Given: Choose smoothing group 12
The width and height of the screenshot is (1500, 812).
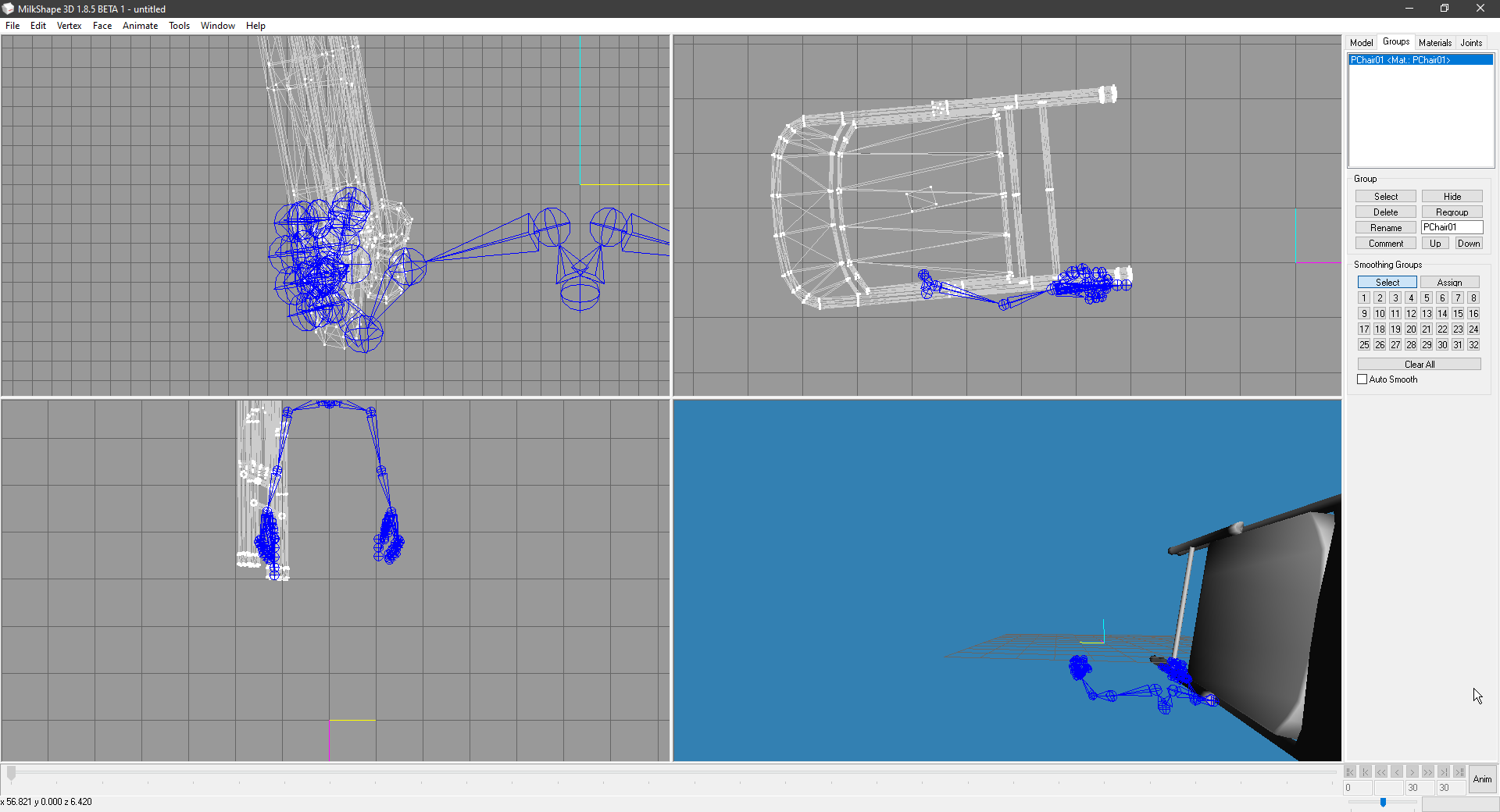Looking at the screenshot, I should click(1411, 314).
